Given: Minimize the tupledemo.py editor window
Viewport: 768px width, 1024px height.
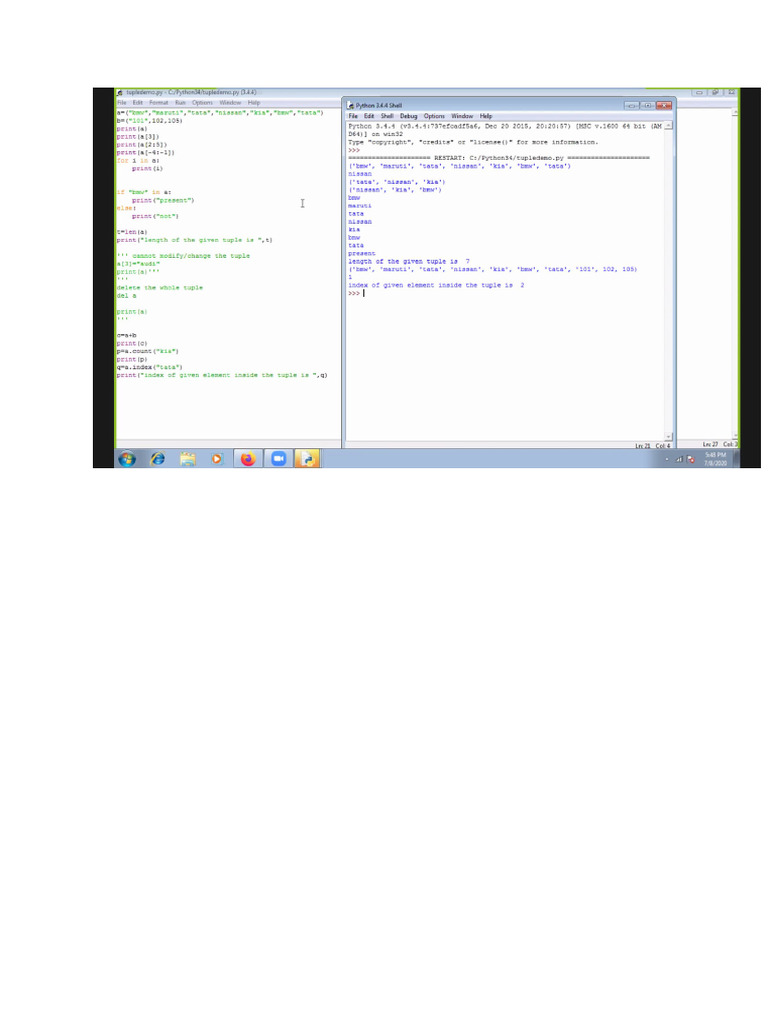Looking at the screenshot, I should [699, 93].
